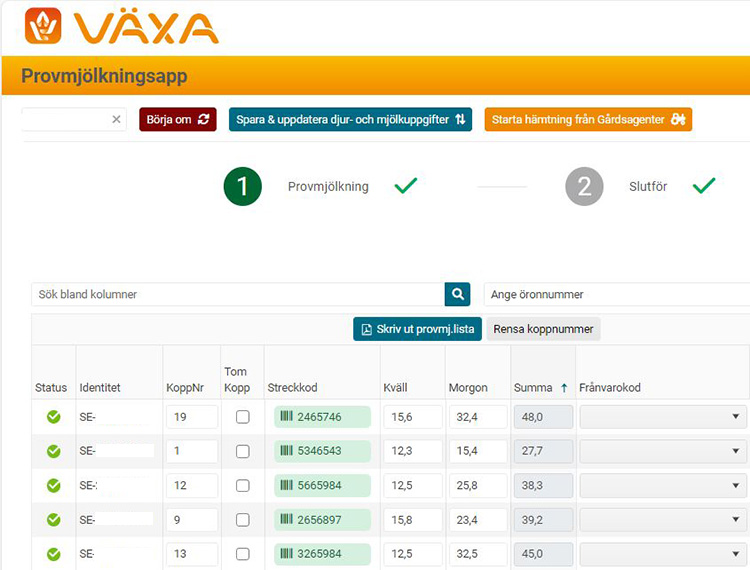The width and height of the screenshot is (750, 570).
Task: Click Summa value 48,0
Action: tap(543, 417)
